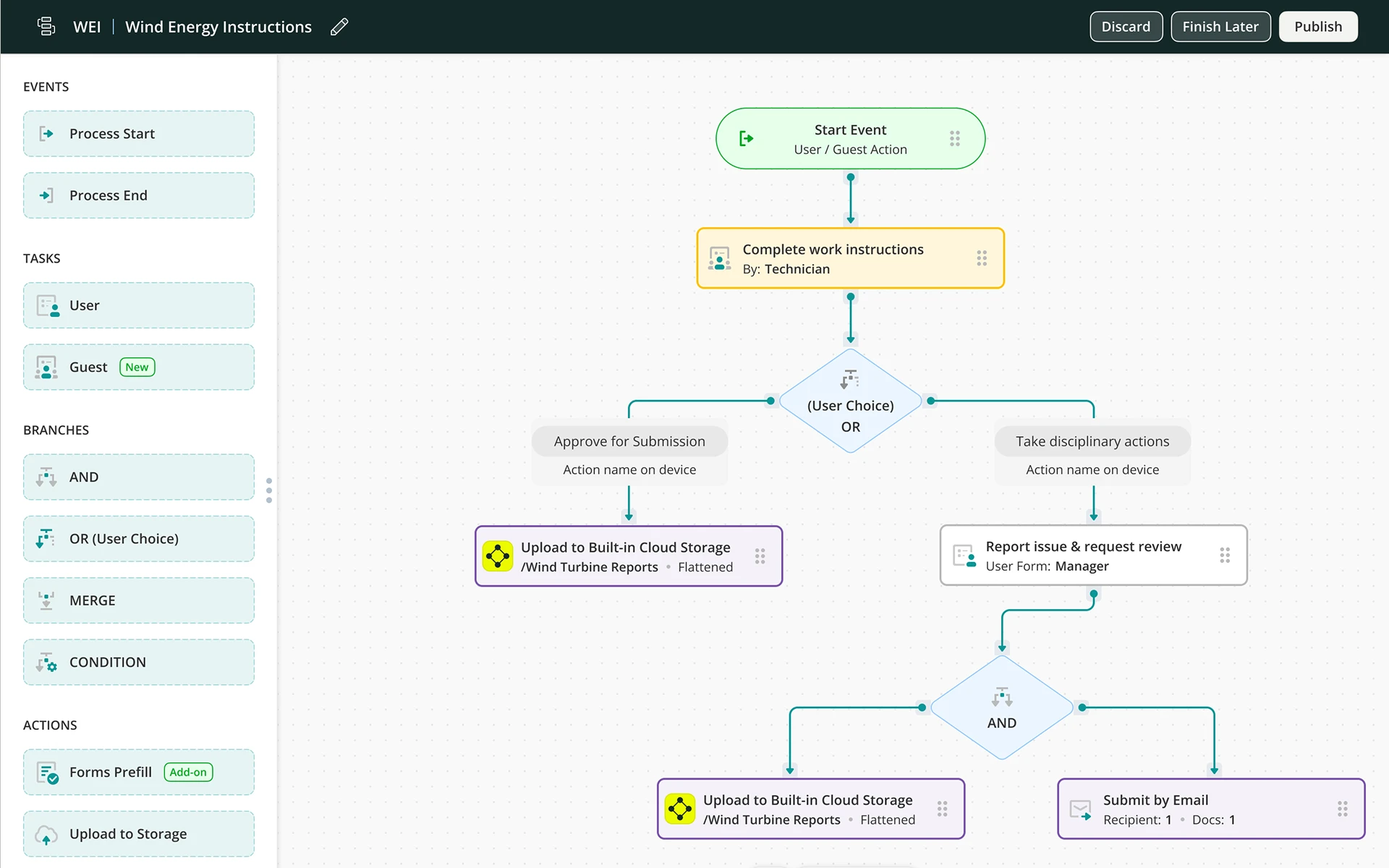Click drag handle on Complete work instructions node

[x=981, y=258]
